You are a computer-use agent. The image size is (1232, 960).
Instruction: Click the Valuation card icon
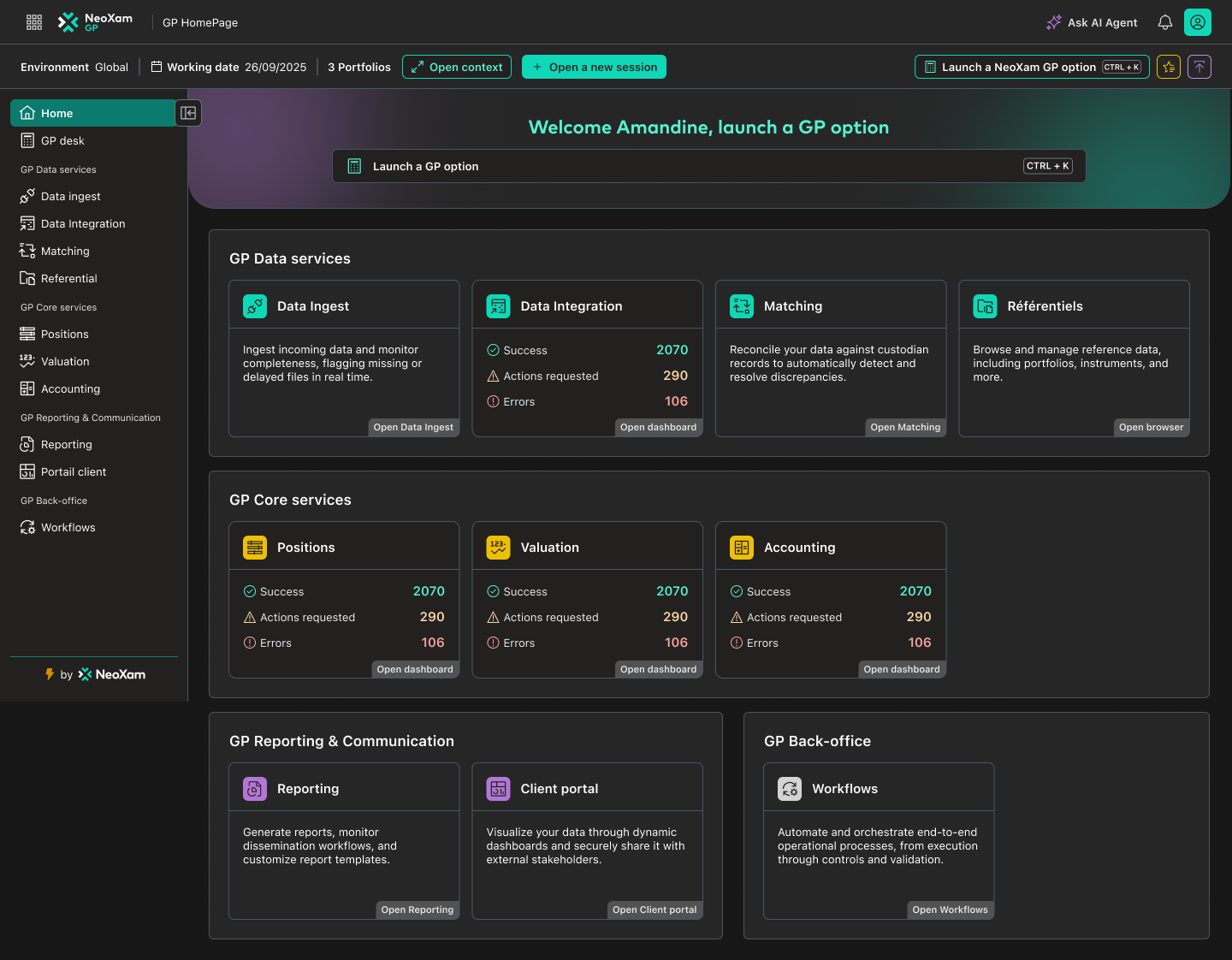[498, 548]
